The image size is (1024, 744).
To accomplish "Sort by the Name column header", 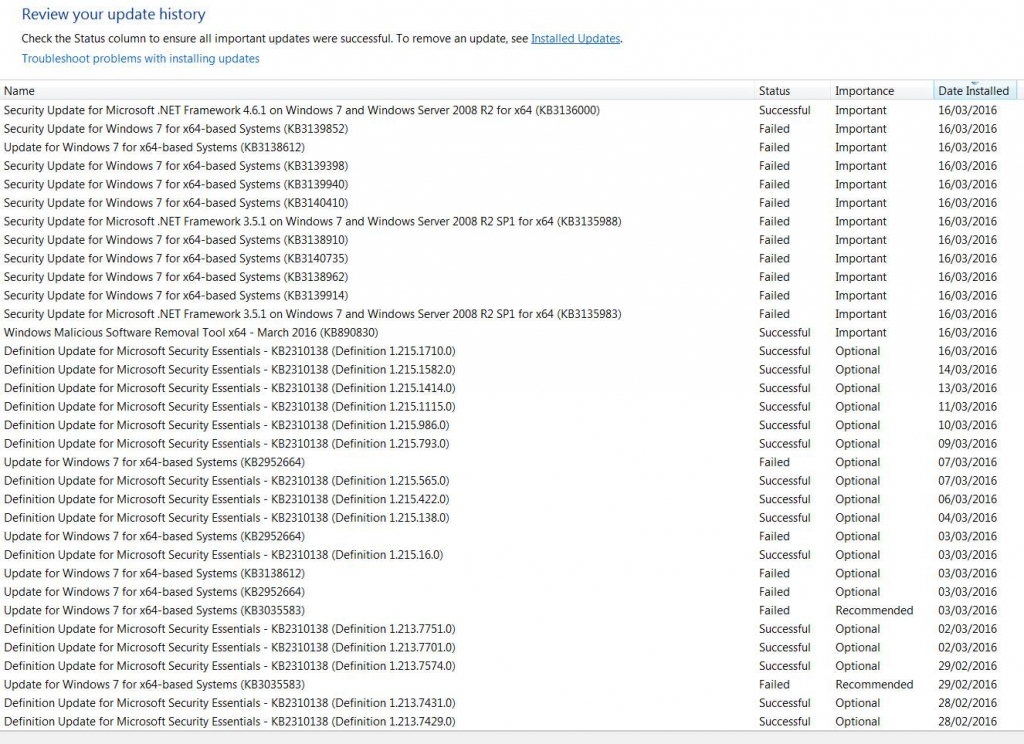I will (20, 91).
